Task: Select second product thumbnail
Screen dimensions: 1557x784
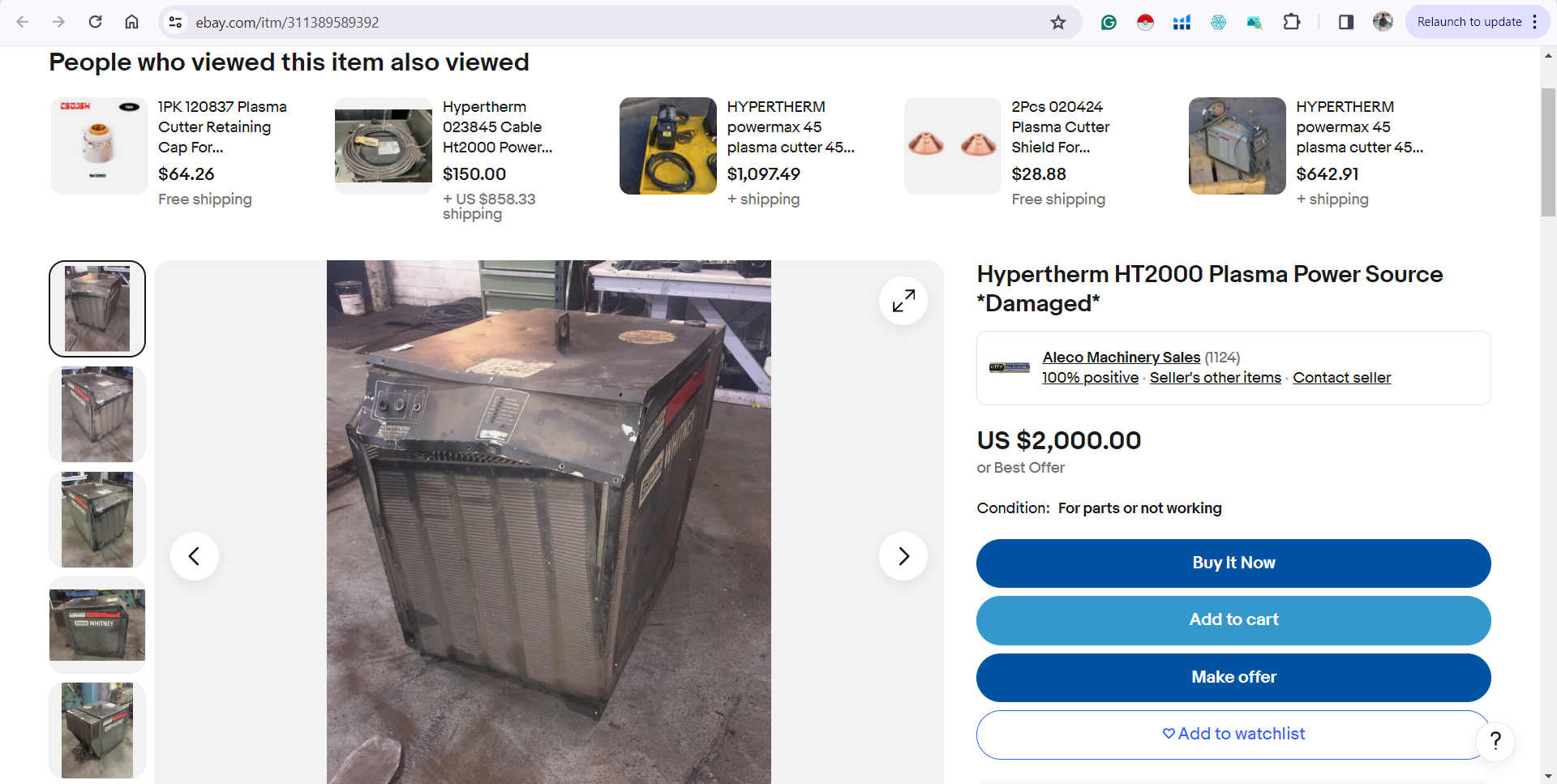Action: coord(97,414)
